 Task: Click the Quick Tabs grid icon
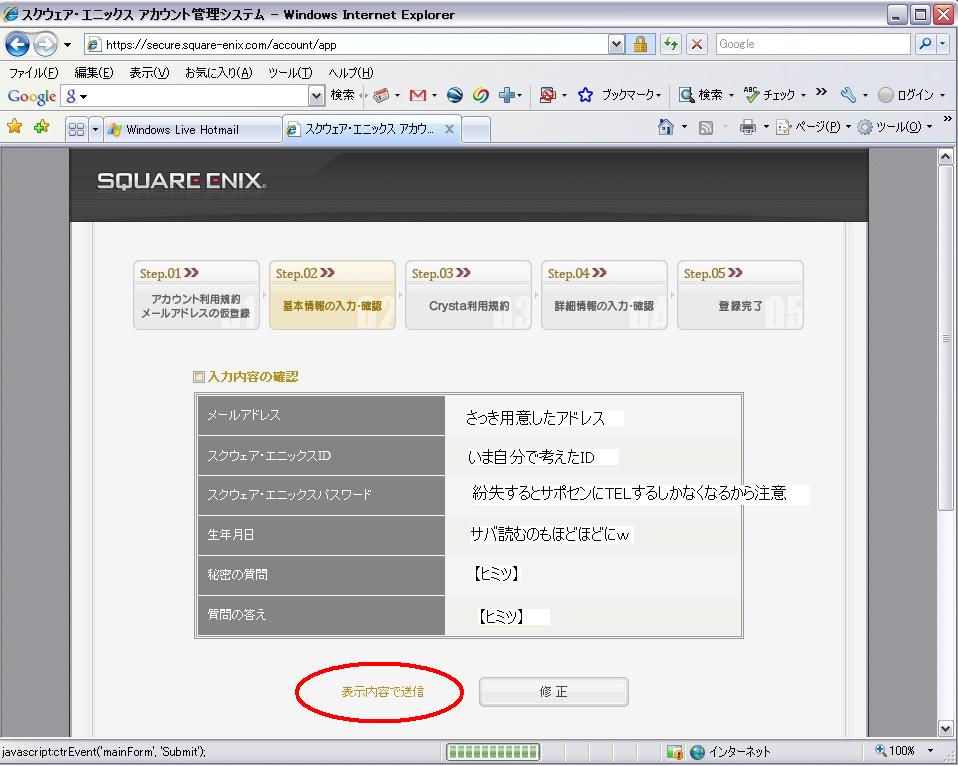76,129
